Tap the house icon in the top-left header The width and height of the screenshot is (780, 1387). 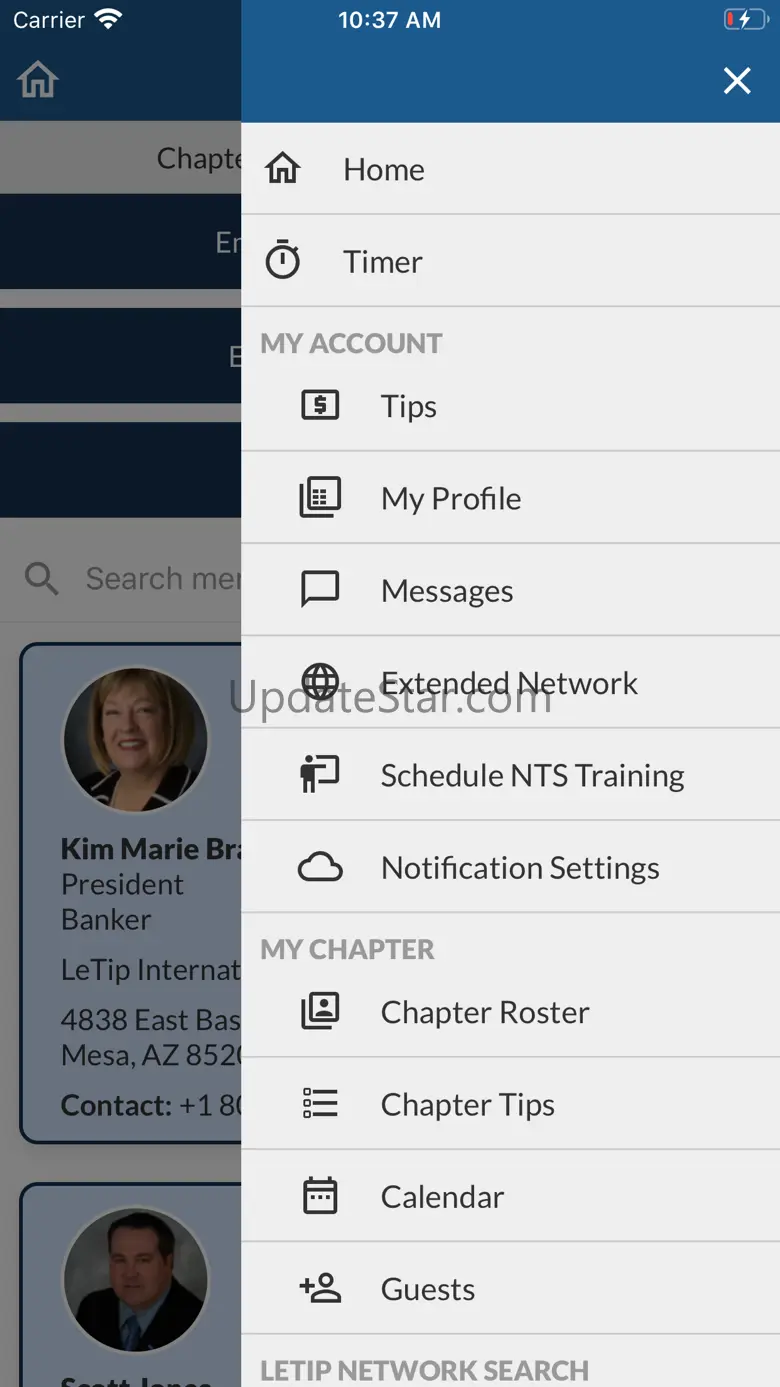coord(38,80)
